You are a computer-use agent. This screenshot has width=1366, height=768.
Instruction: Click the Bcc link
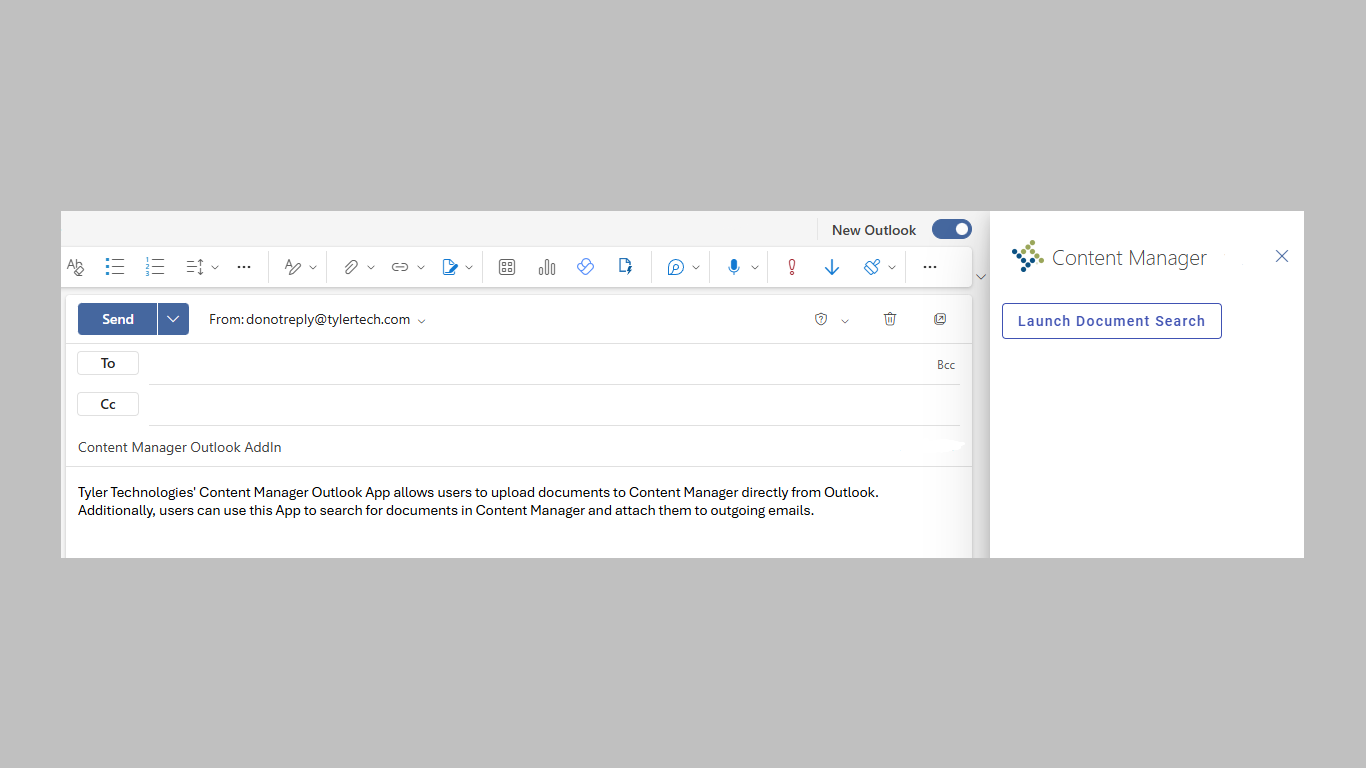click(946, 365)
